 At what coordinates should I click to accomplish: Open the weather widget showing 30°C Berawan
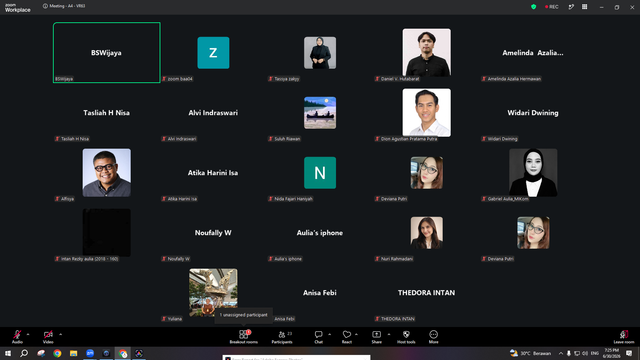coord(531,353)
